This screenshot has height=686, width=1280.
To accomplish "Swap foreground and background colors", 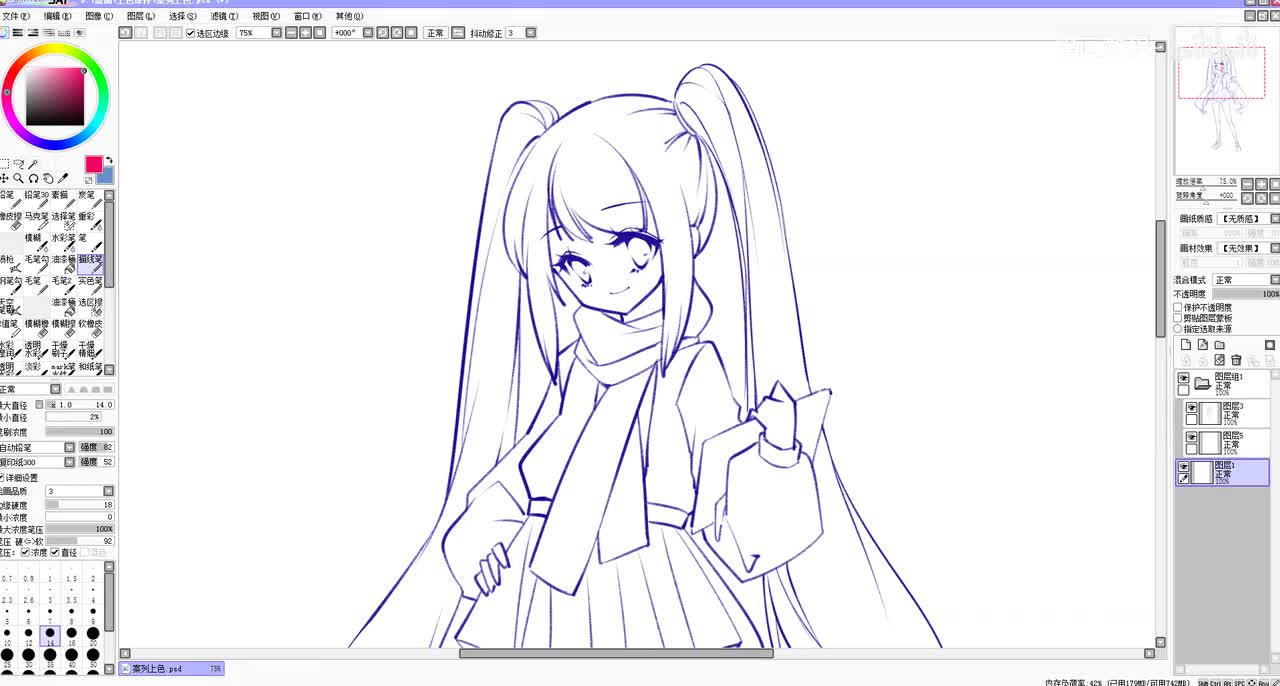I will point(109,160).
